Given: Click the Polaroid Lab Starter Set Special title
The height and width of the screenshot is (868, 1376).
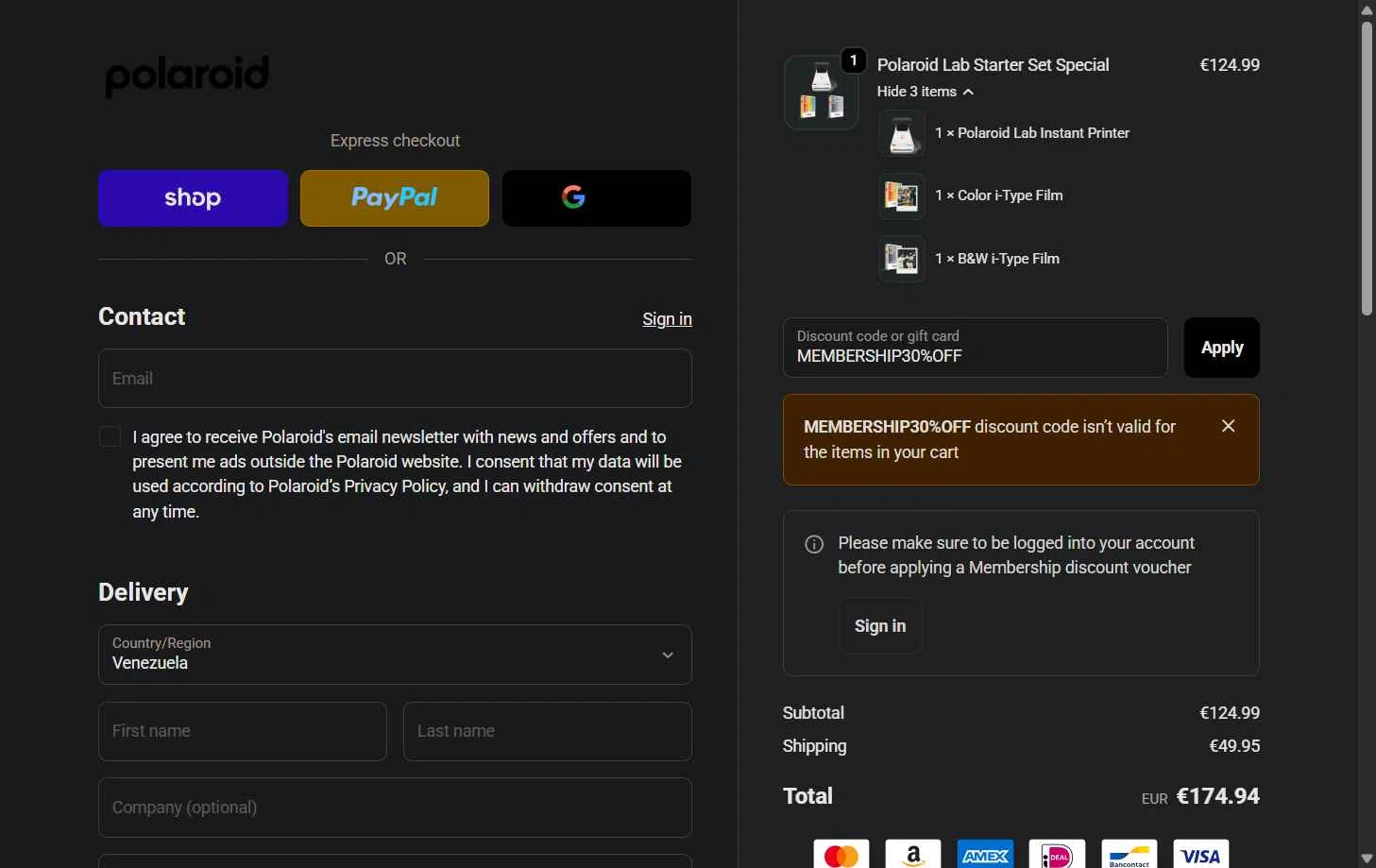Looking at the screenshot, I should [993, 65].
